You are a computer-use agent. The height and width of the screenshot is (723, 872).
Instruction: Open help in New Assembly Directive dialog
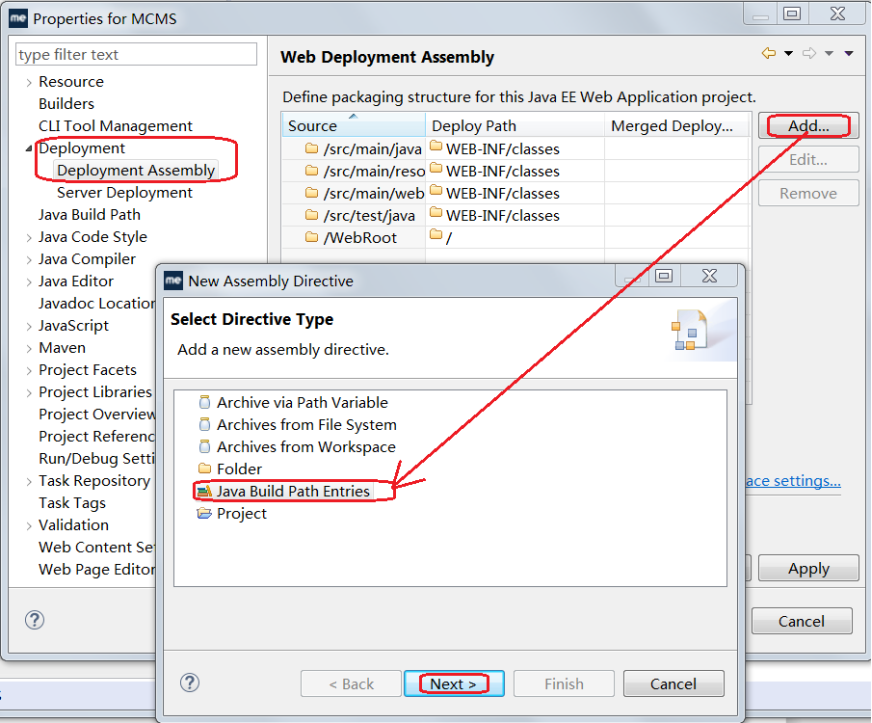(x=190, y=683)
